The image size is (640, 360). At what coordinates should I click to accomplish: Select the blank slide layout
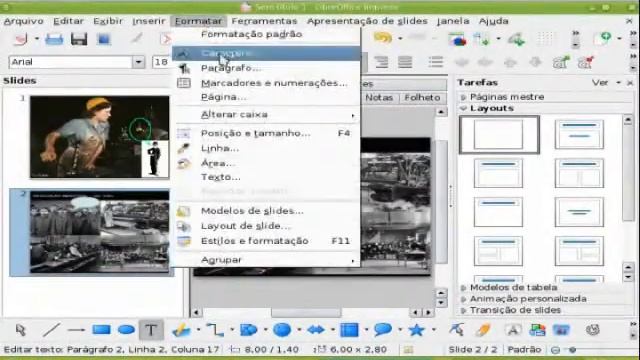(x=499, y=134)
